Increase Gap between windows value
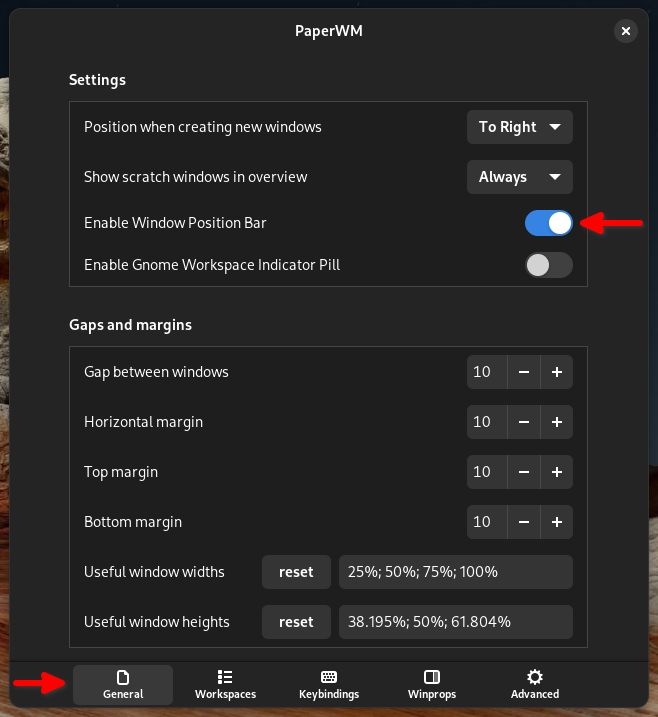The height and width of the screenshot is (717, 658). (556, 372)
